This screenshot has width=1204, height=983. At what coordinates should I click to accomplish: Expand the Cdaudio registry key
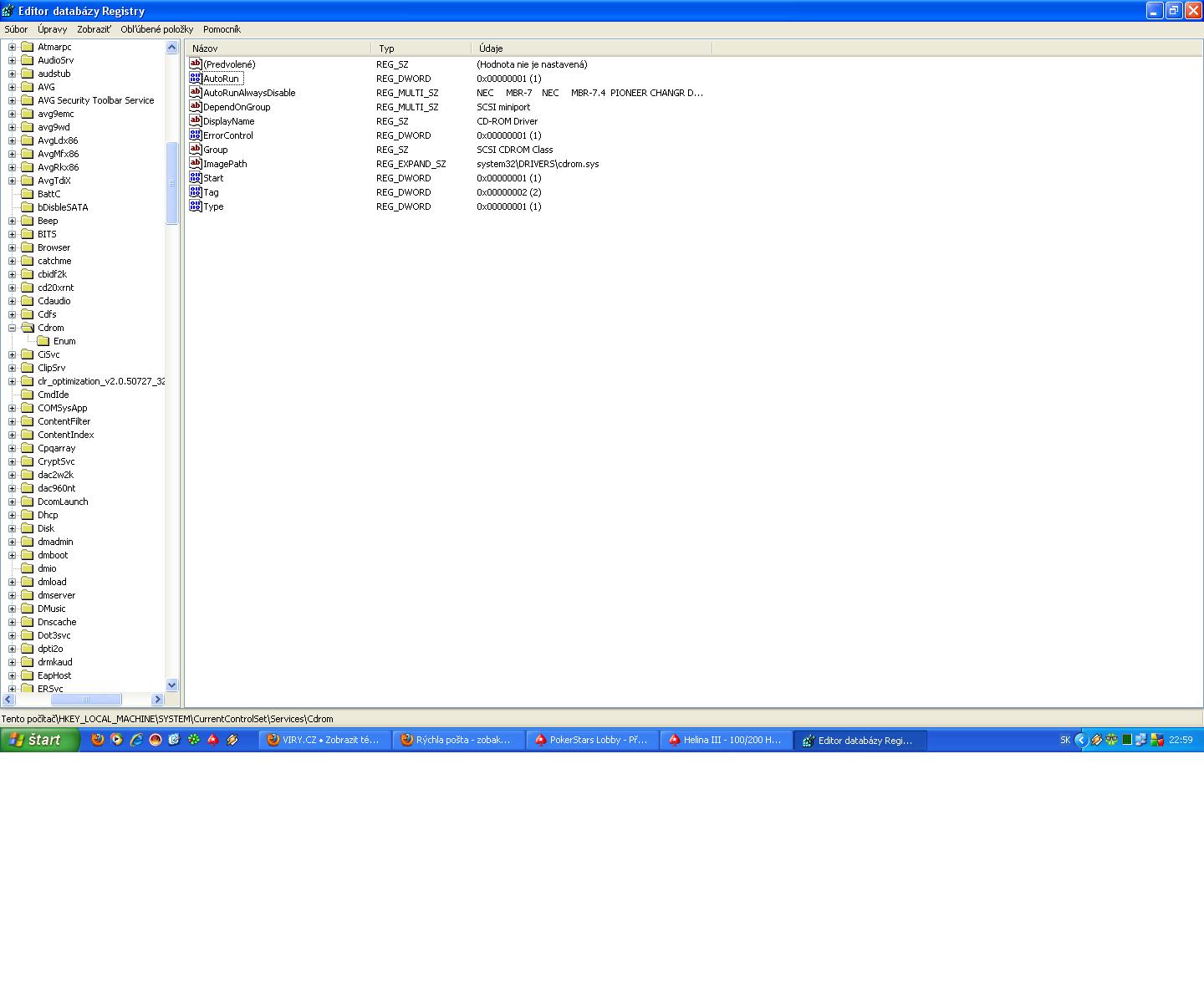13,301
